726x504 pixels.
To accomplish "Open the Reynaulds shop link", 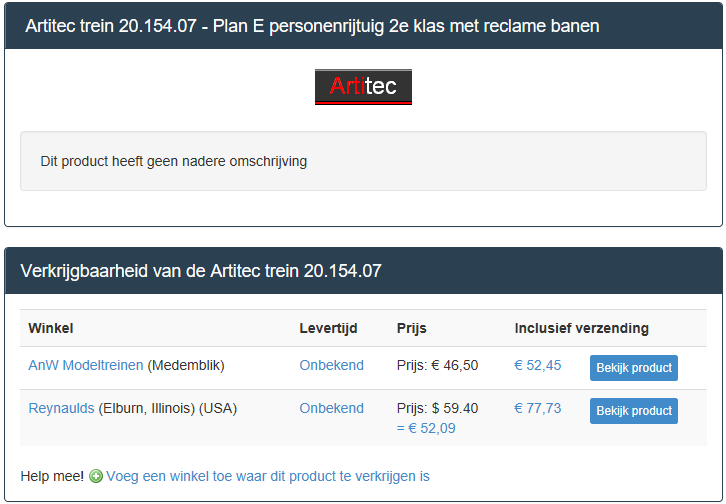I will (61, 408).
